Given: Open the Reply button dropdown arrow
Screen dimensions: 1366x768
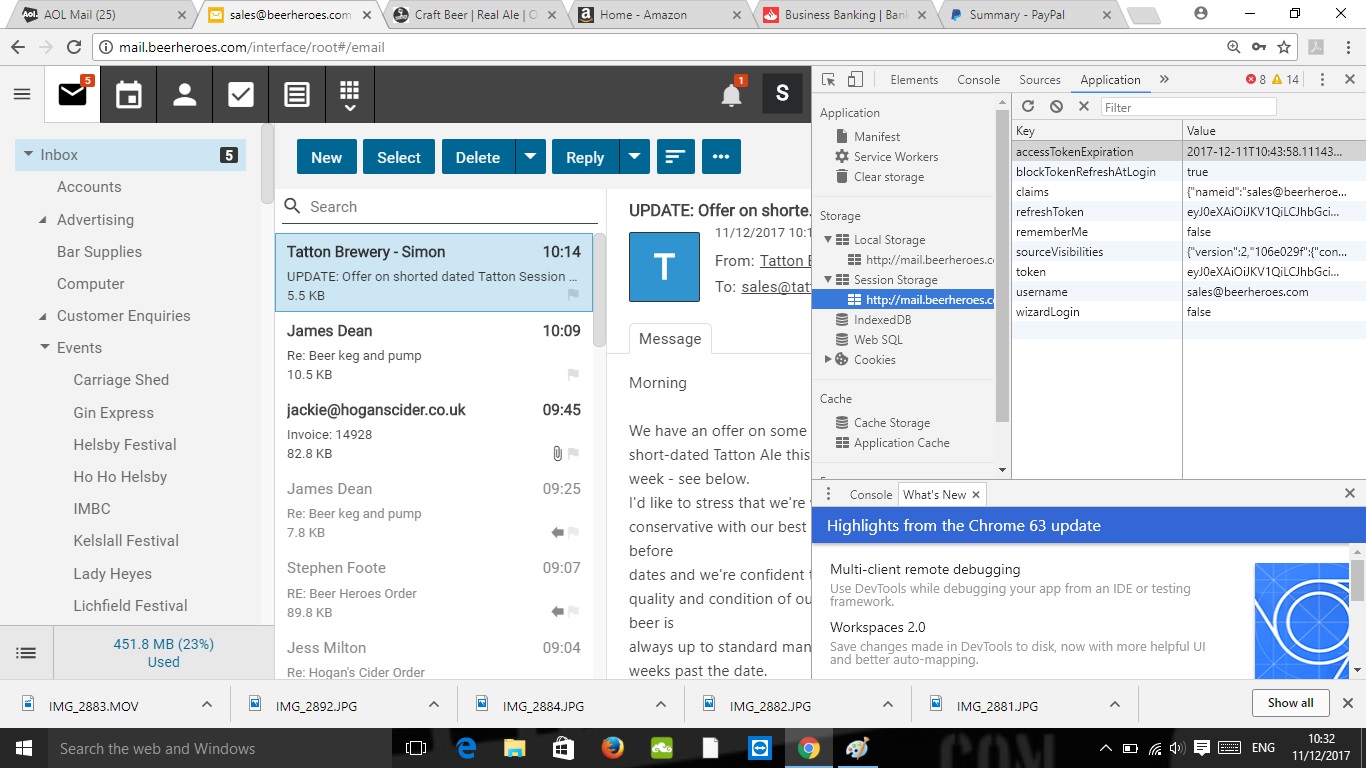Looking at the screenshot, I should click(x=635, y=157).
